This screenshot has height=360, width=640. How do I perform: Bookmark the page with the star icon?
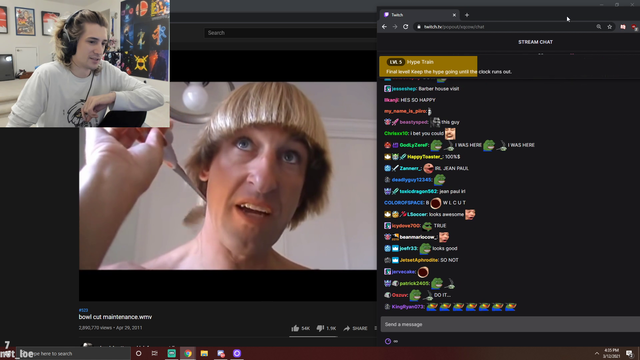pyautogui.click(x=609, y=27)
